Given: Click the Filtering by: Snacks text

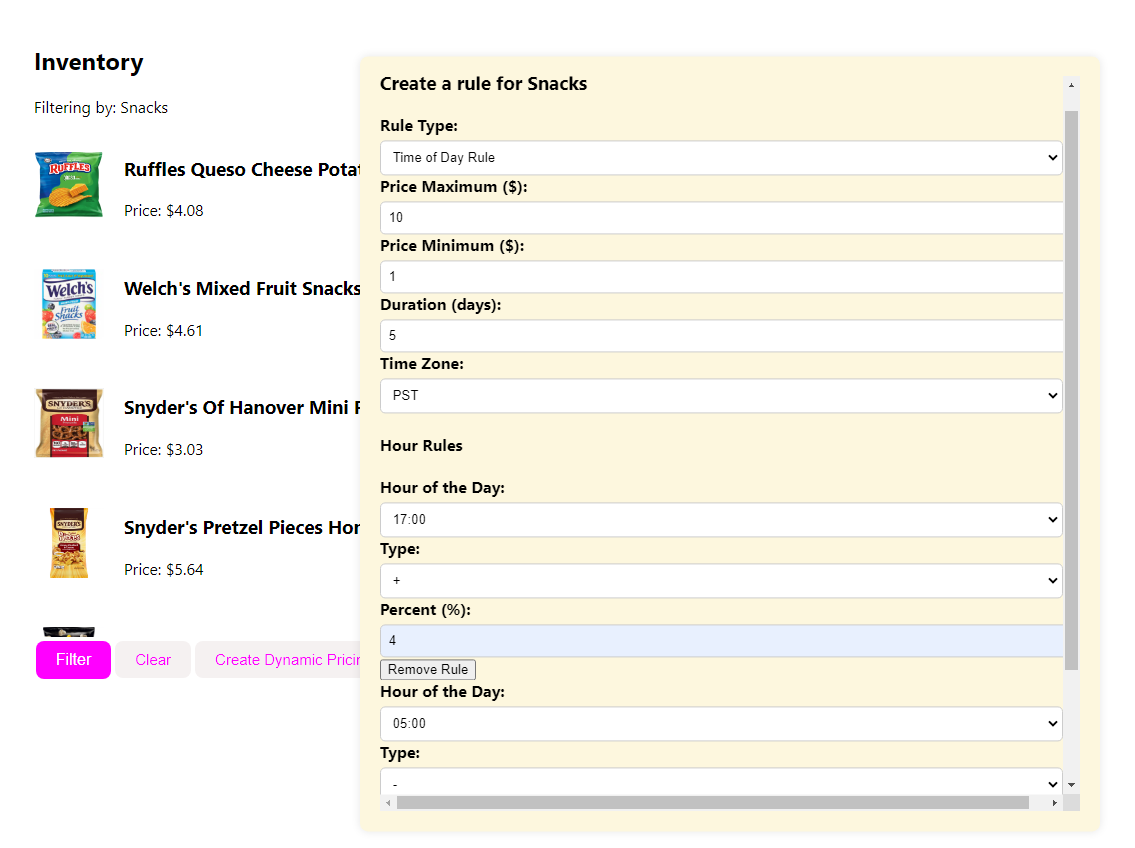Looking at the screenshot, I should pos(101,108).
